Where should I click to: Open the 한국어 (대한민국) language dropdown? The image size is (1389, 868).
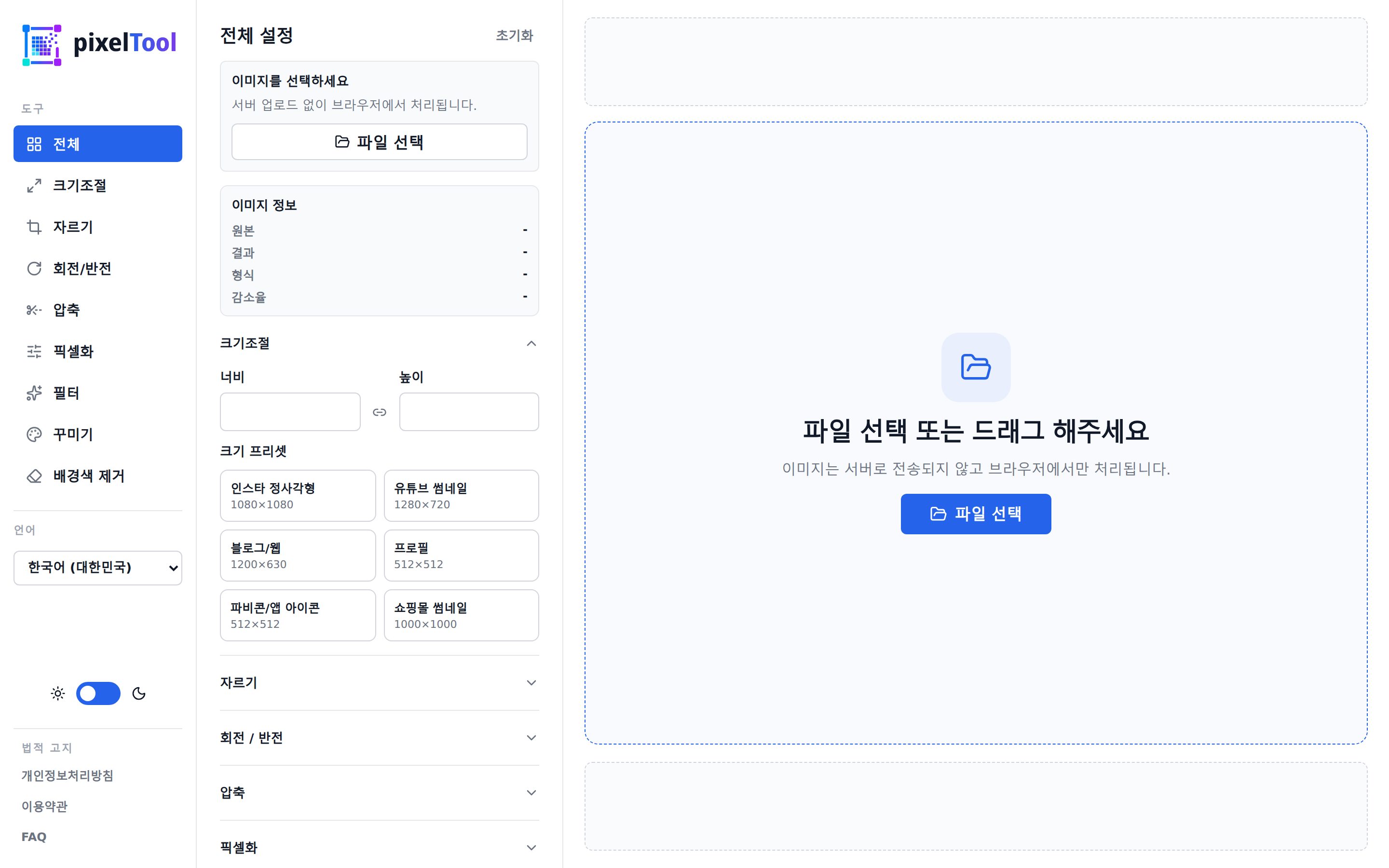(97, 568)
